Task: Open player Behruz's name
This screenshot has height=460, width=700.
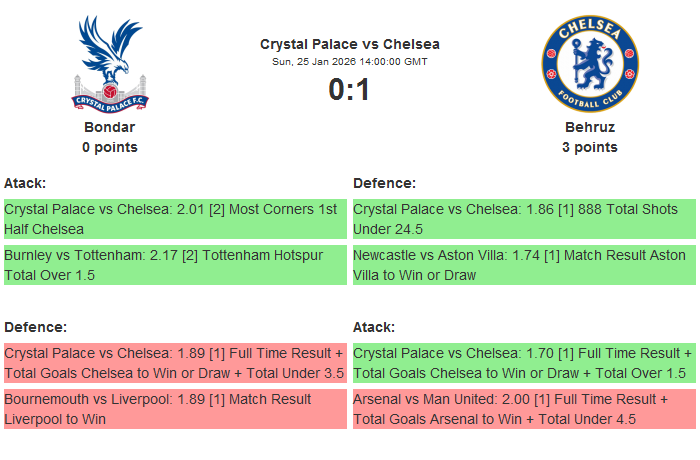Action: [x=589, y=127]
